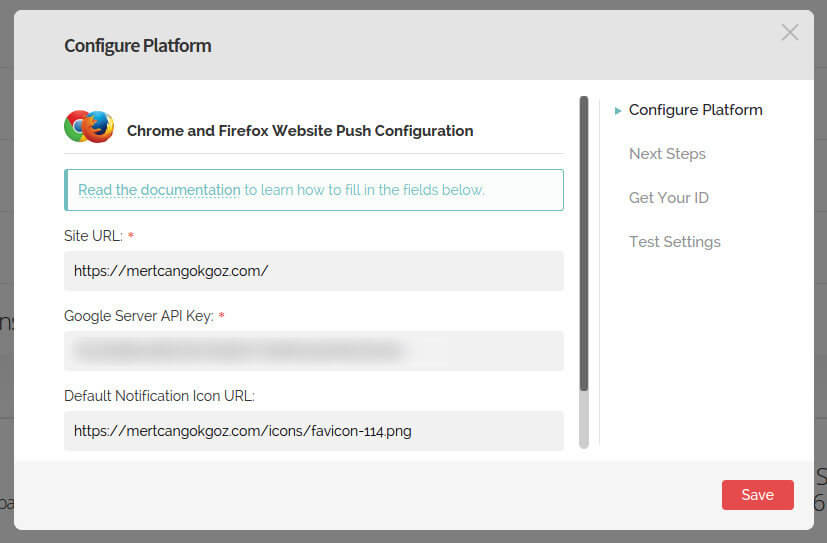Click the Default Notification Icon URL label
827x543 pixels.
(x=159, y=396)
